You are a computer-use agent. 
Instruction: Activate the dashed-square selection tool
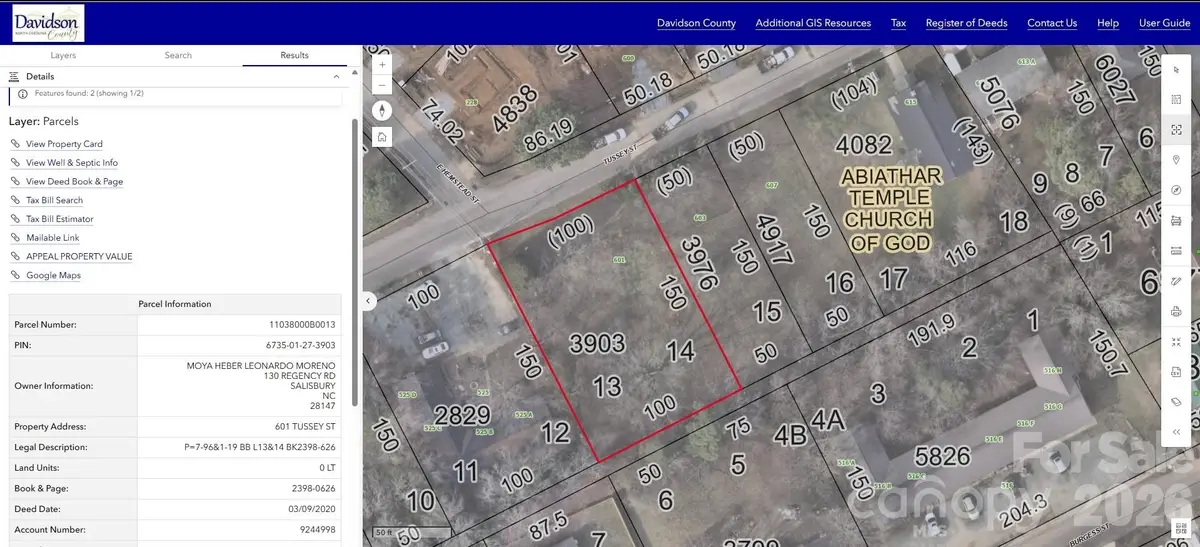click(x=1176, y=99)
